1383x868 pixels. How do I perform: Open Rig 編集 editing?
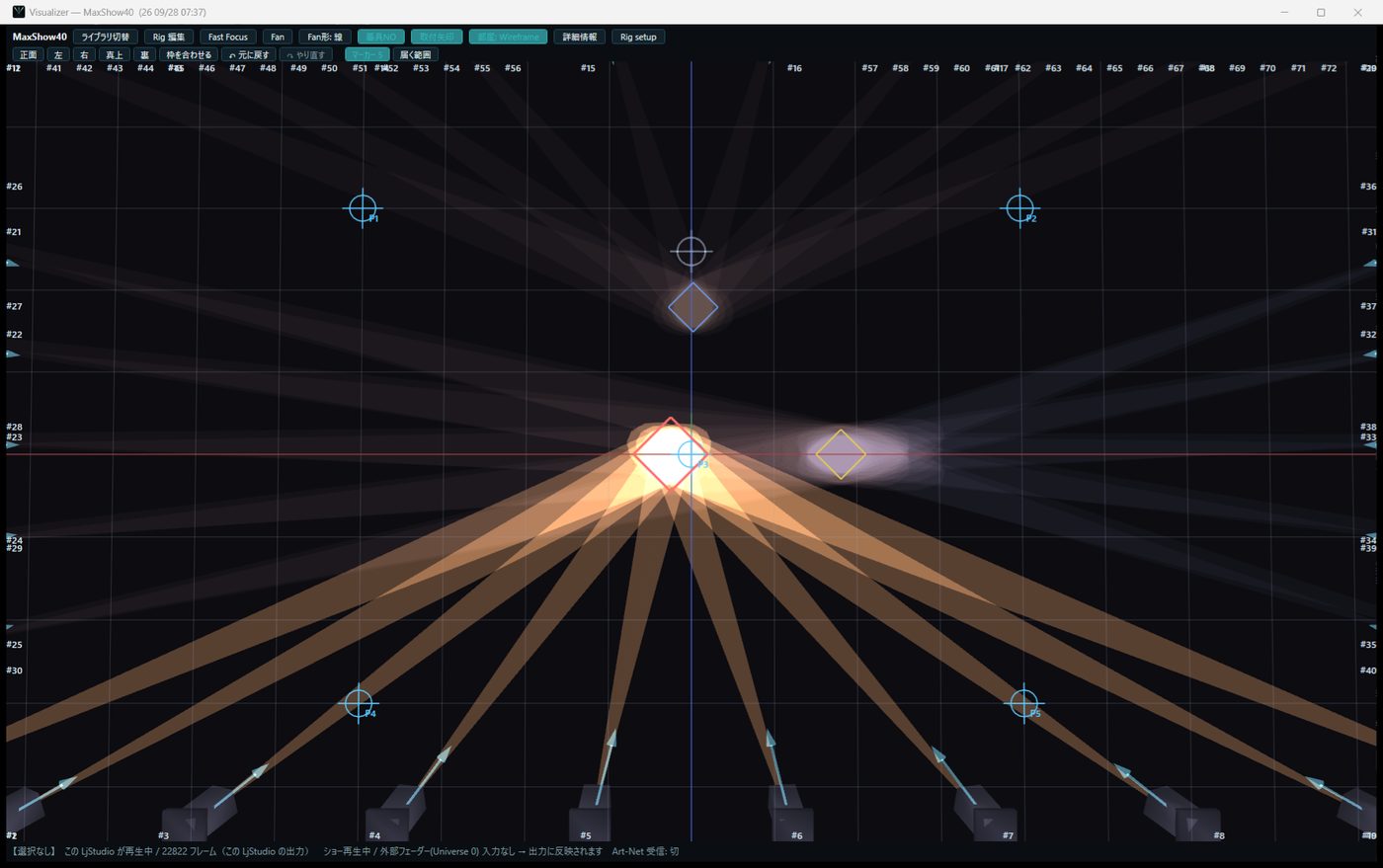[169, 37]
